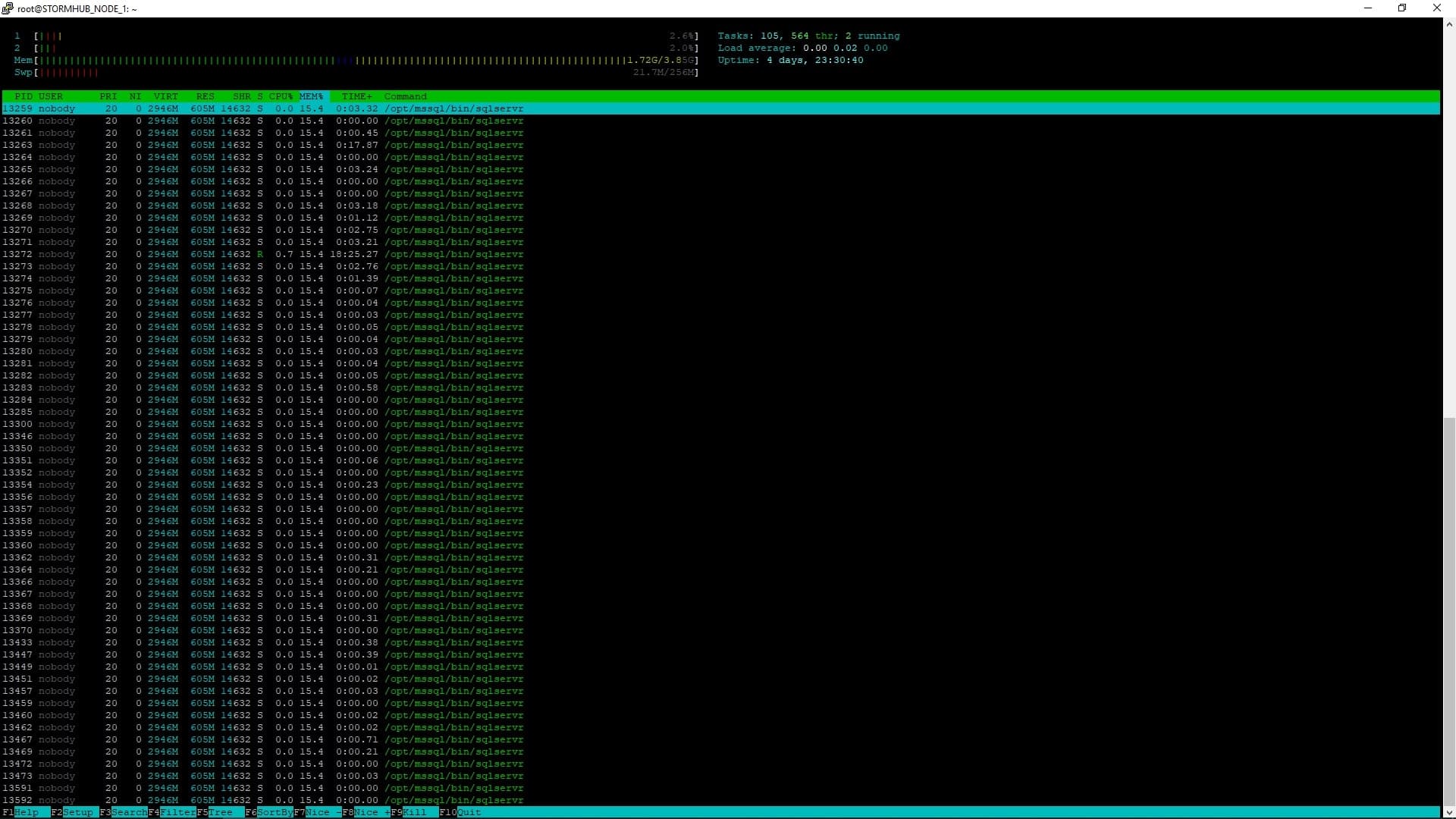1456x819 pixels.
Task: Click the Tasks count line
Action: (x=809, y=36)
